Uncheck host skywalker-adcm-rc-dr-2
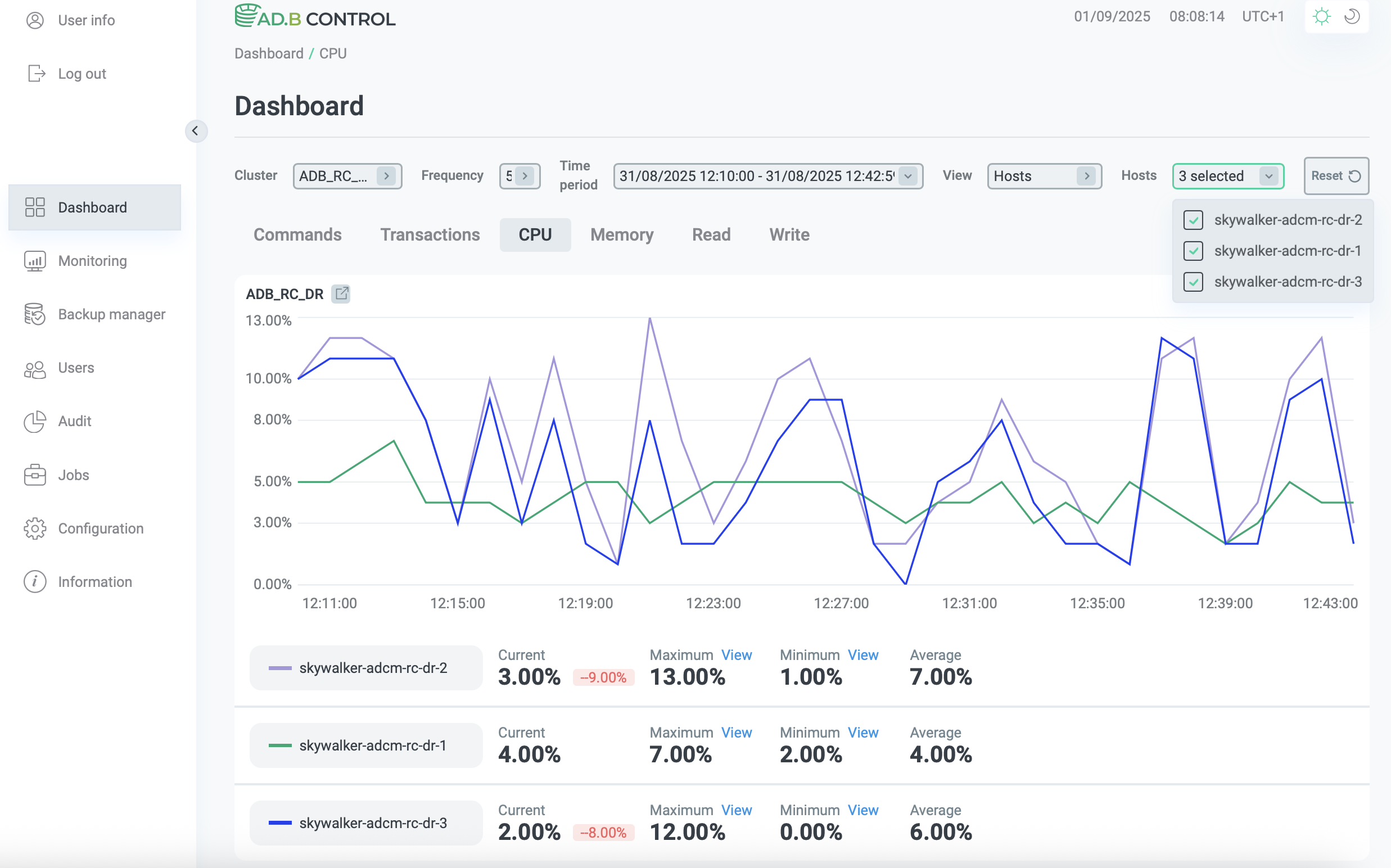 [1194, 220]
